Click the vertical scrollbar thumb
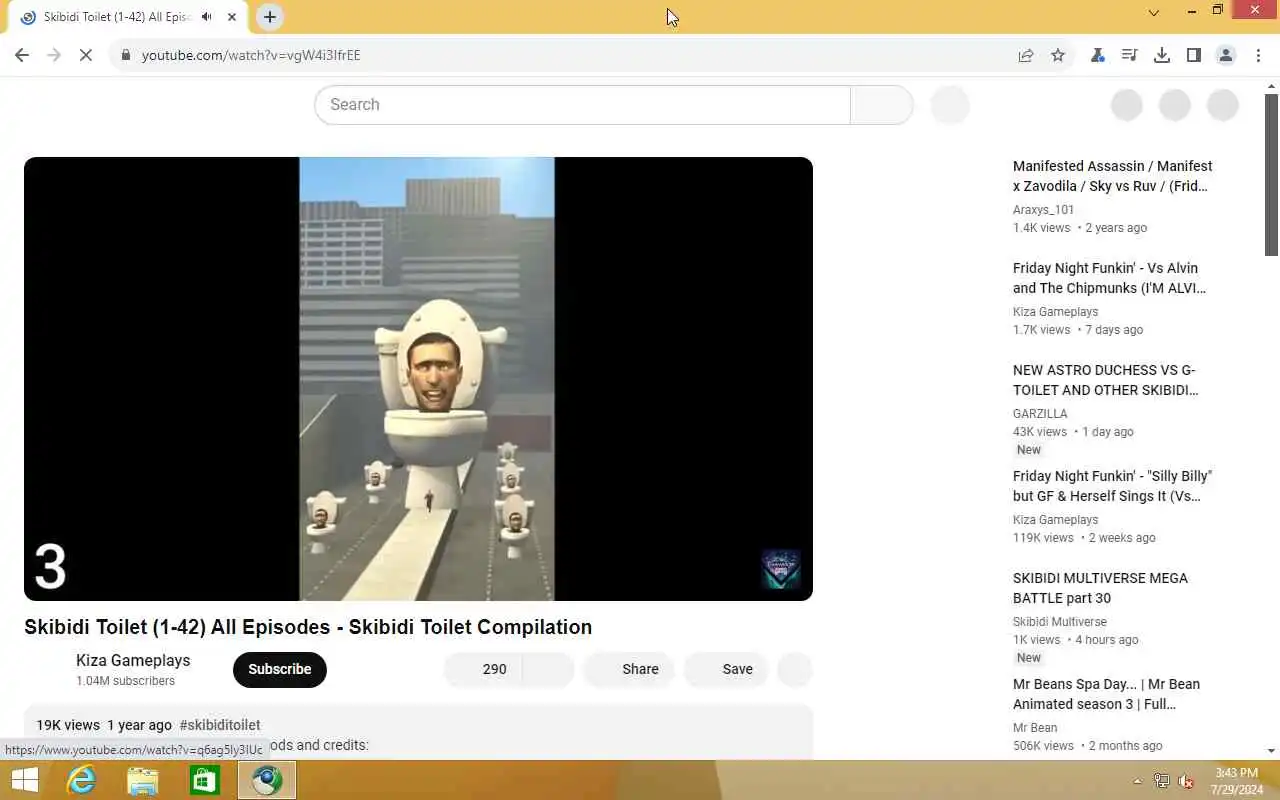Image resolution: width=1280 pixels, height=800 pixels. pyautogui.click(x=1272, y=175)
